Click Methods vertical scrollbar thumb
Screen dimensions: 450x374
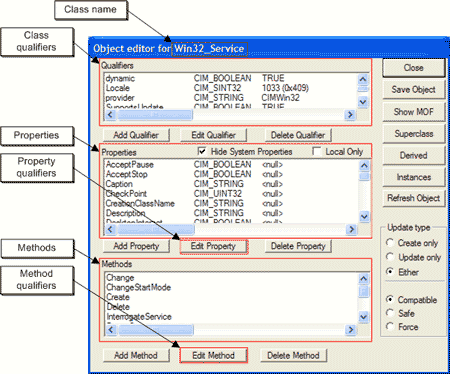[364, 291]
